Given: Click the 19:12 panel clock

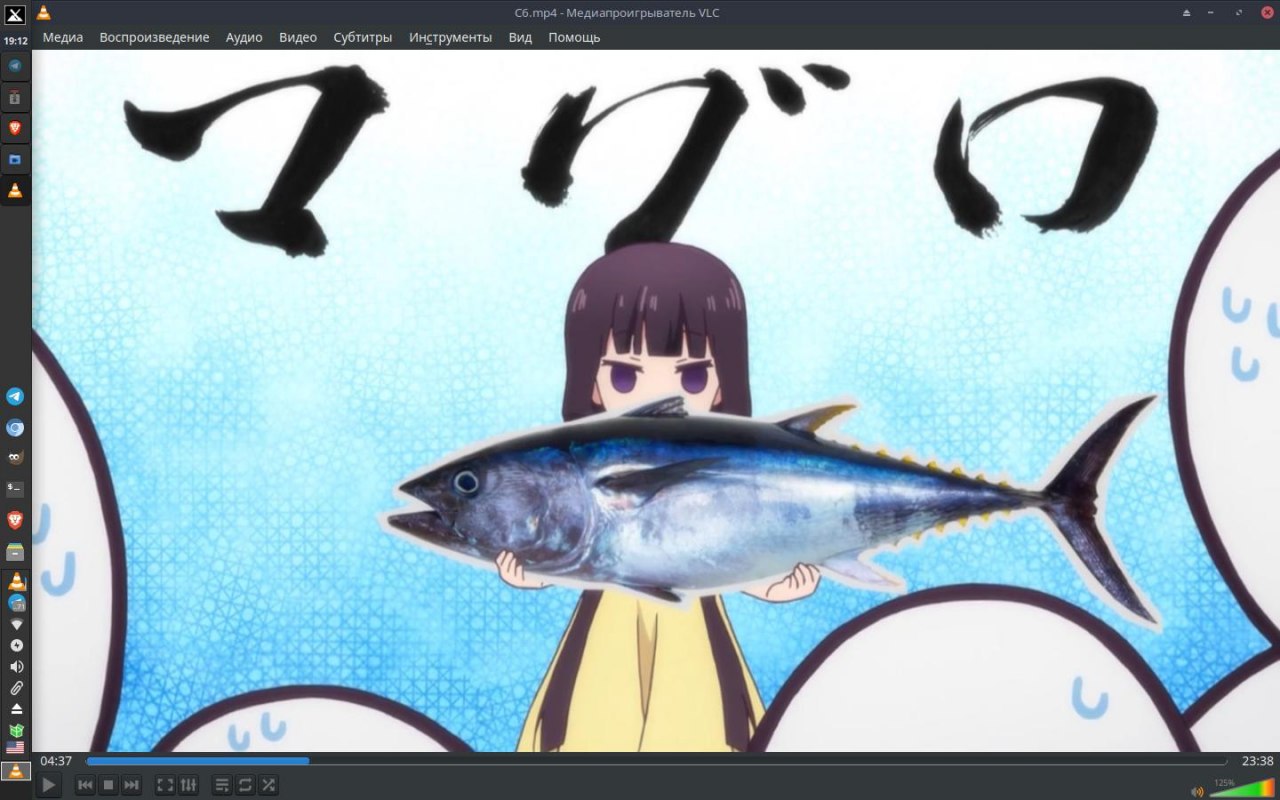Looking at the screenshot, I should click(15, 41).
